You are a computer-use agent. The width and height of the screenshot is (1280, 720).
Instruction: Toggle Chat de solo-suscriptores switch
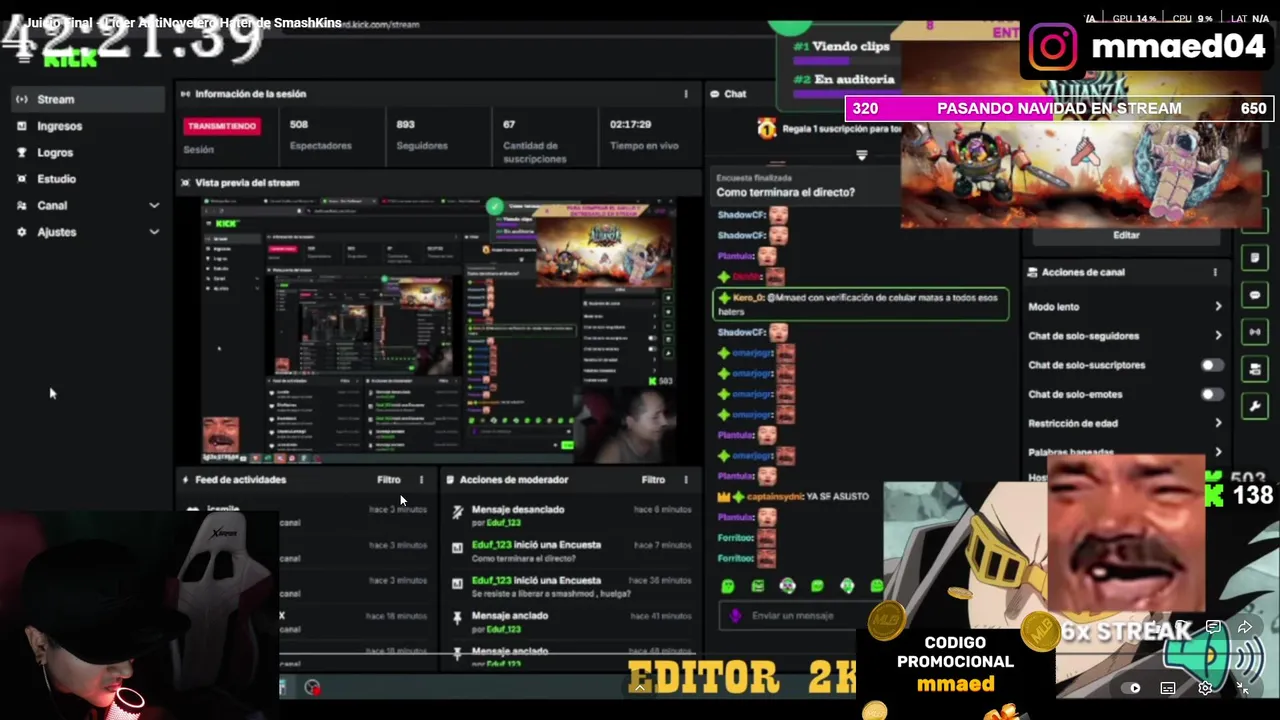pyautogui.click(x=1210, y=365)
